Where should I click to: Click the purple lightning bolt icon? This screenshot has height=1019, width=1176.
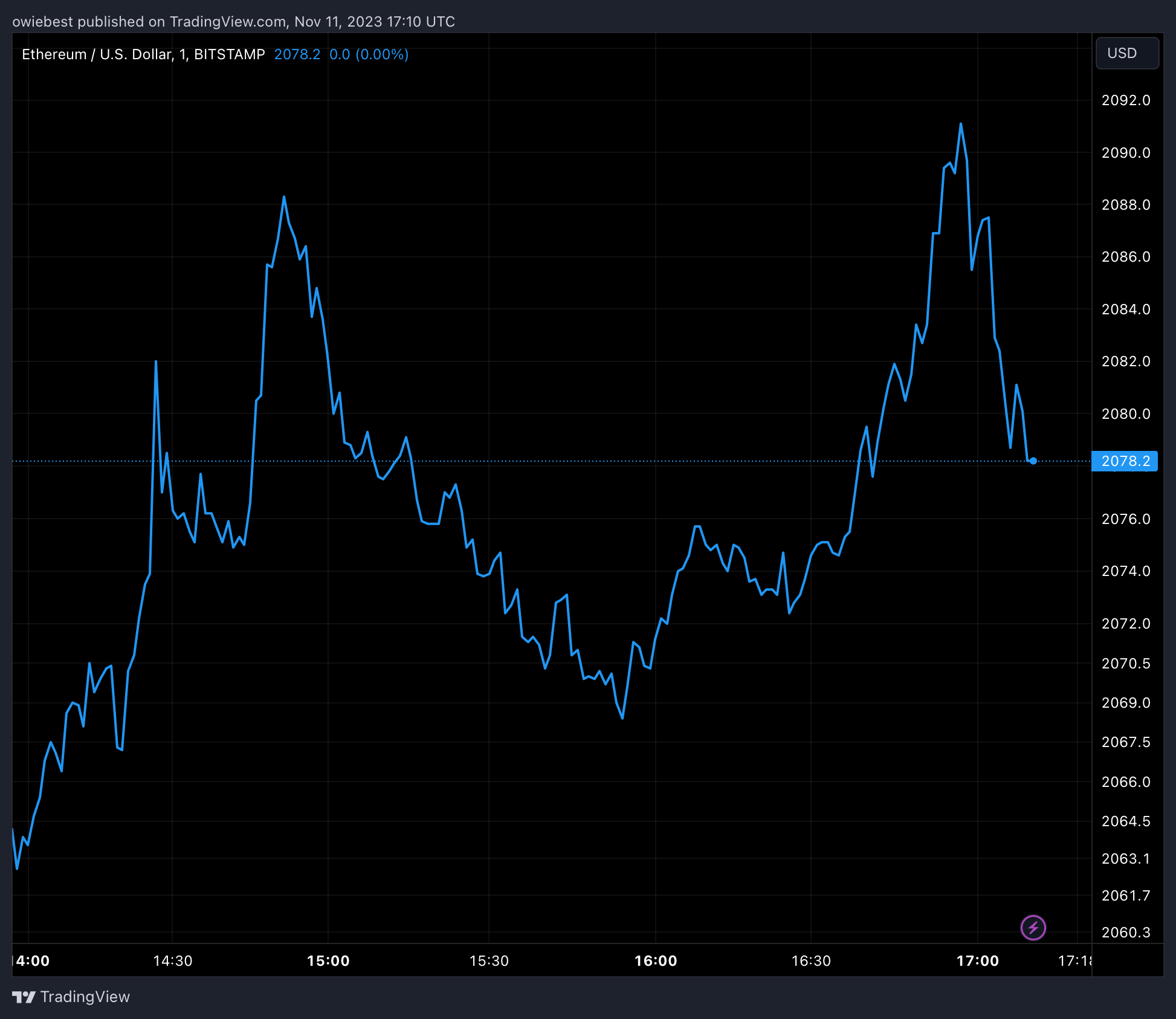(x=1033, y=927)
